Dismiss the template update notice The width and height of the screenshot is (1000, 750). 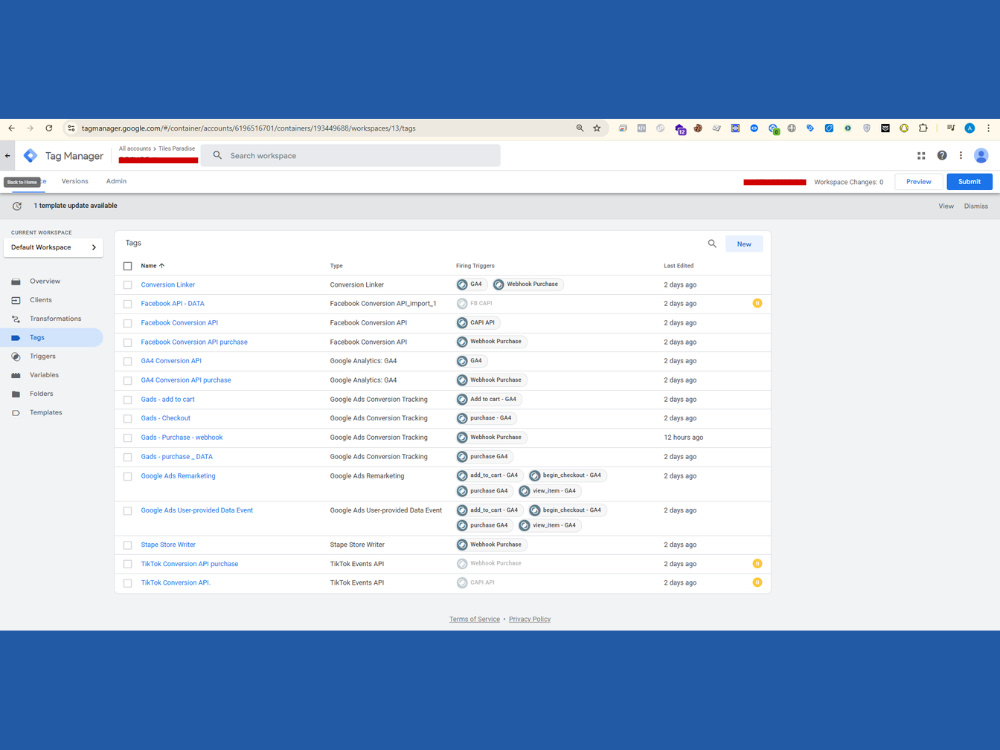976,206
